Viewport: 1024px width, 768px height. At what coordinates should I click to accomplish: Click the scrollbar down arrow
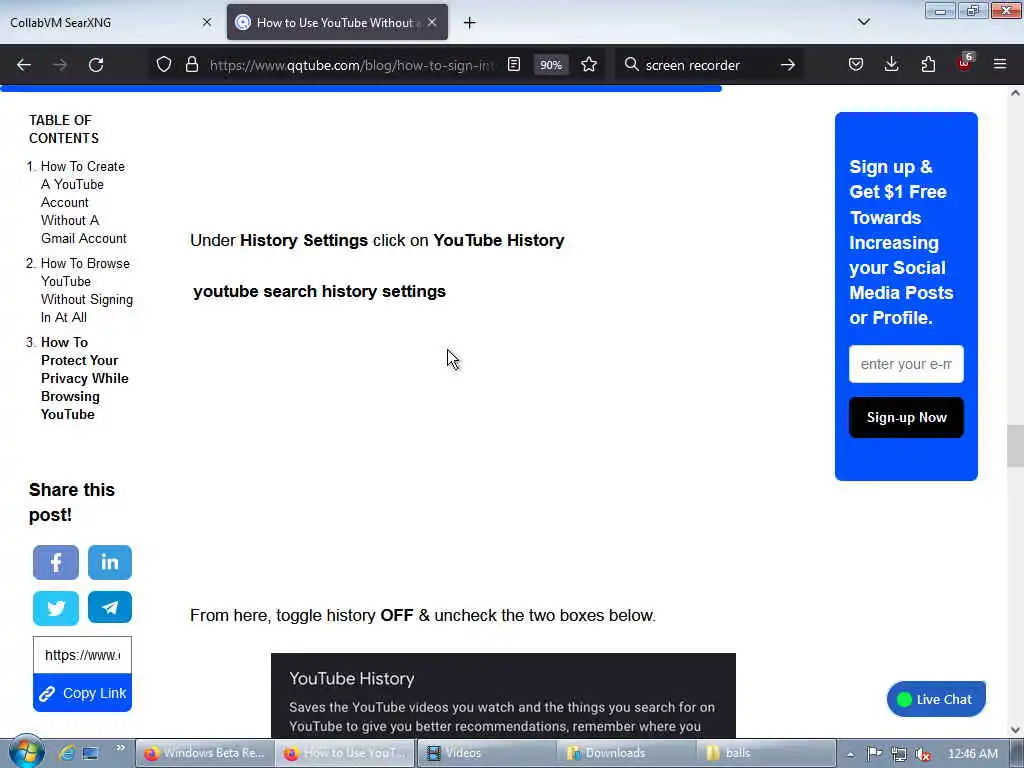tap(1015, 730)
